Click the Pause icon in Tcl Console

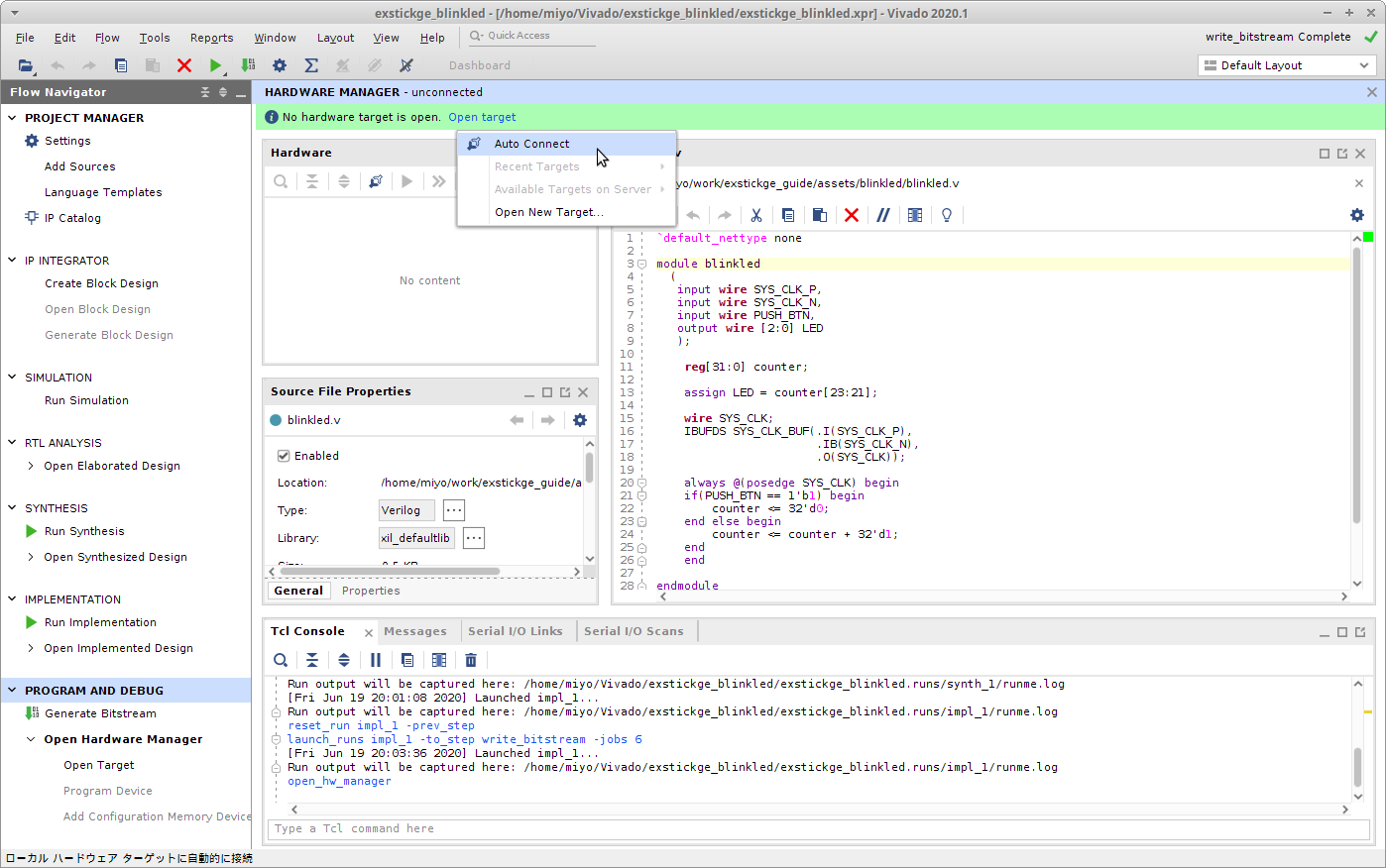click(376, 660)
